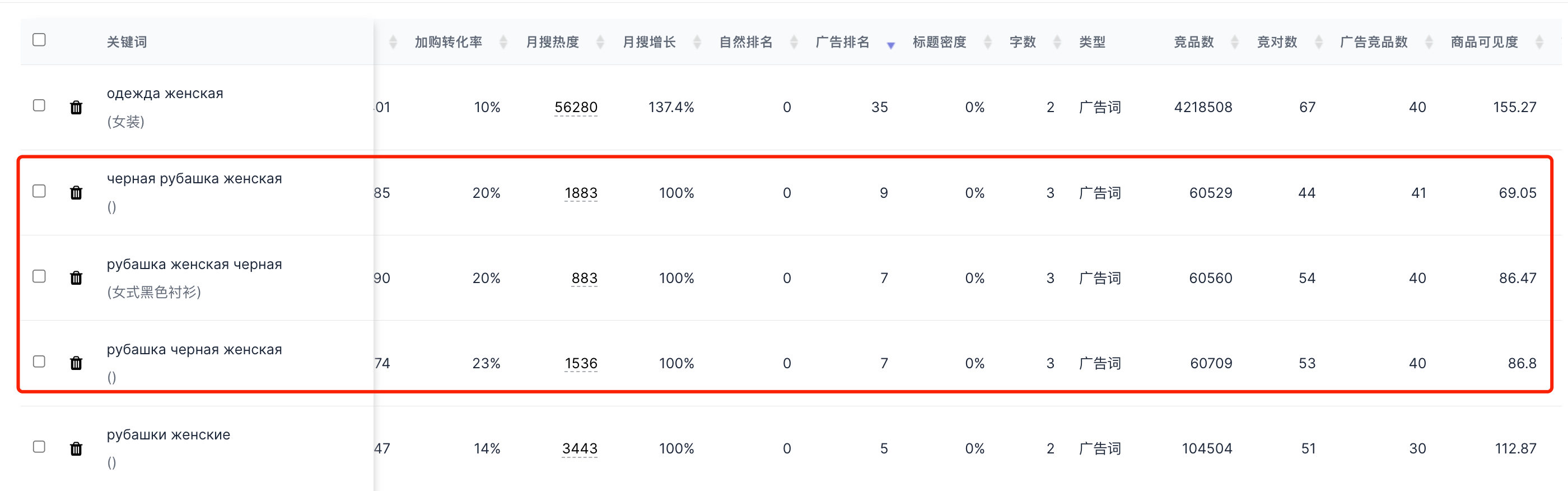
Task: Check the черная рубашка женская checkbox
Action: click(39, 191)
